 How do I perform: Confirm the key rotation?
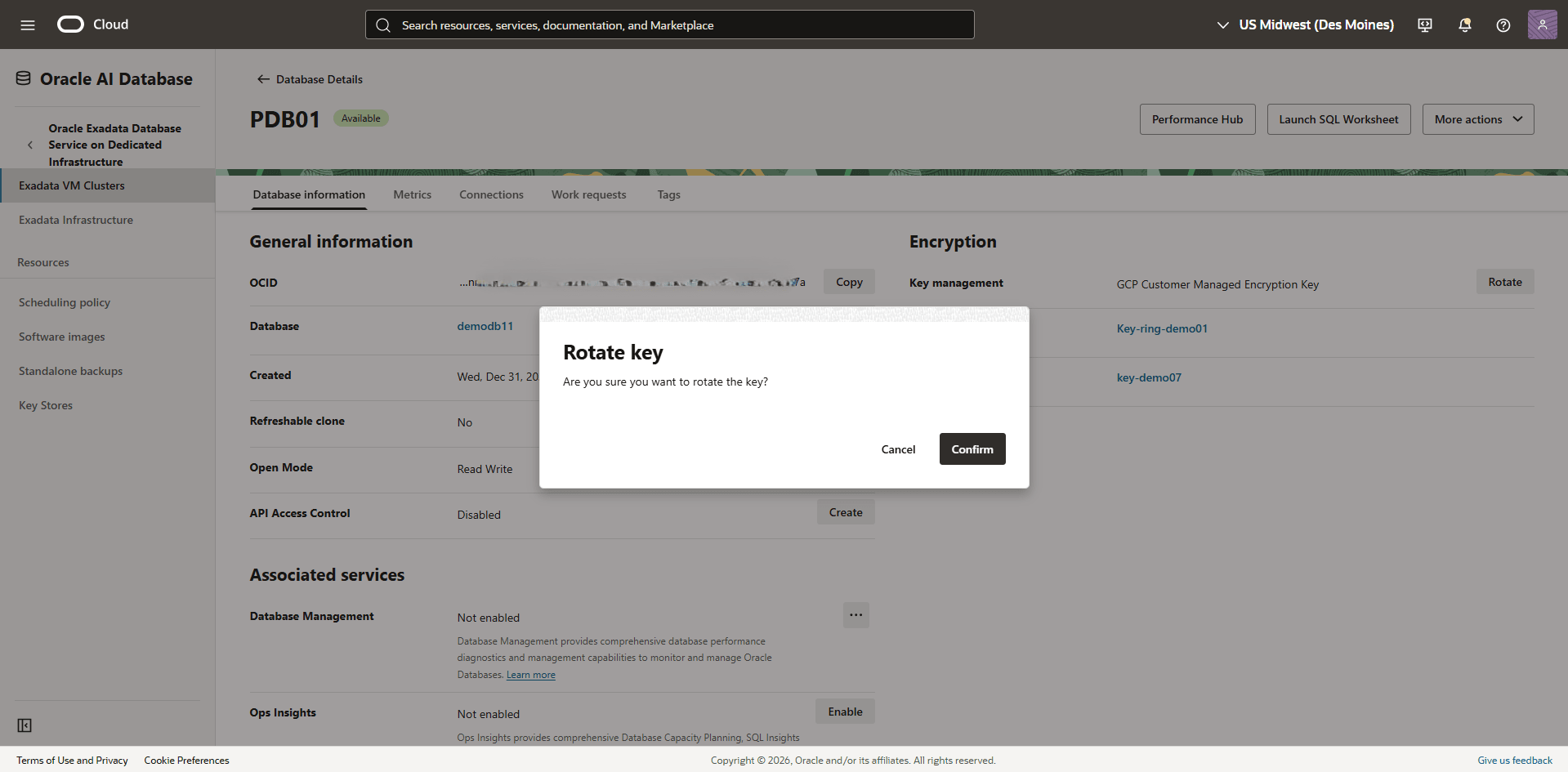click(972, 448)
